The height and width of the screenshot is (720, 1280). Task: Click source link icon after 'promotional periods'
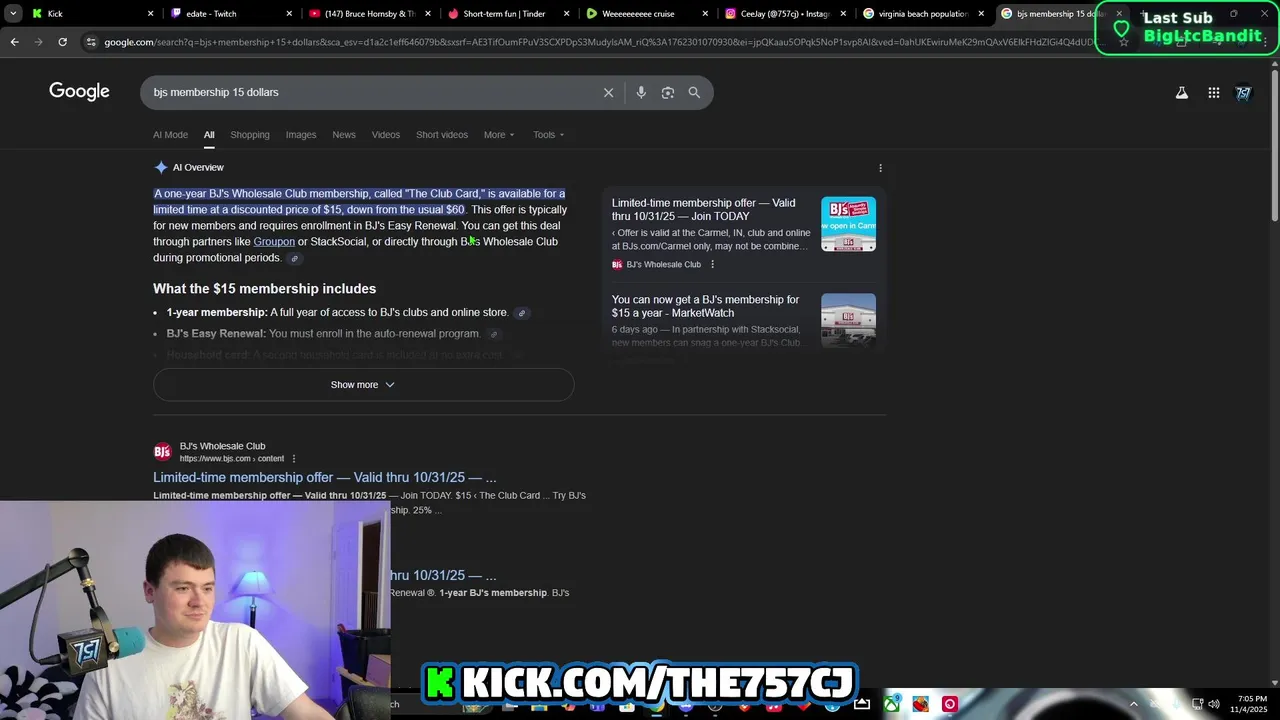(x=294, y=258)
